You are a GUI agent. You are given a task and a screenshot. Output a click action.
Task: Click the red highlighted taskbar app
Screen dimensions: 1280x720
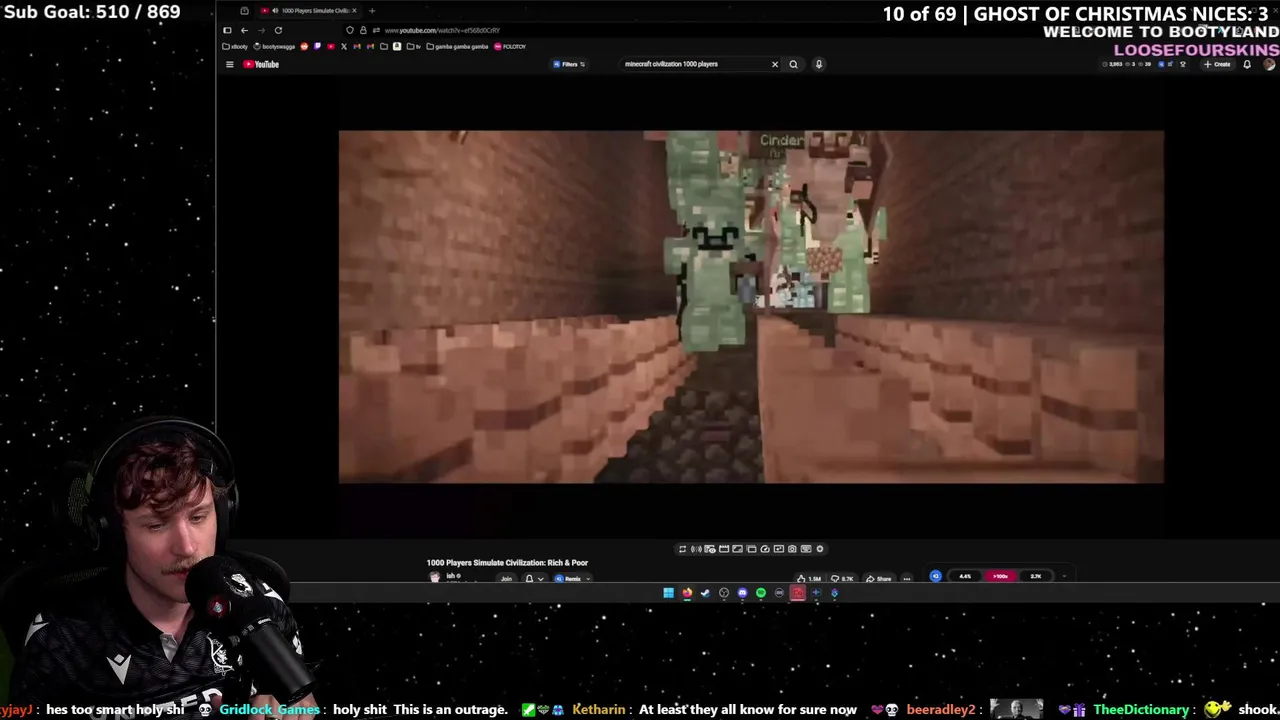click(x=798, y=593)
